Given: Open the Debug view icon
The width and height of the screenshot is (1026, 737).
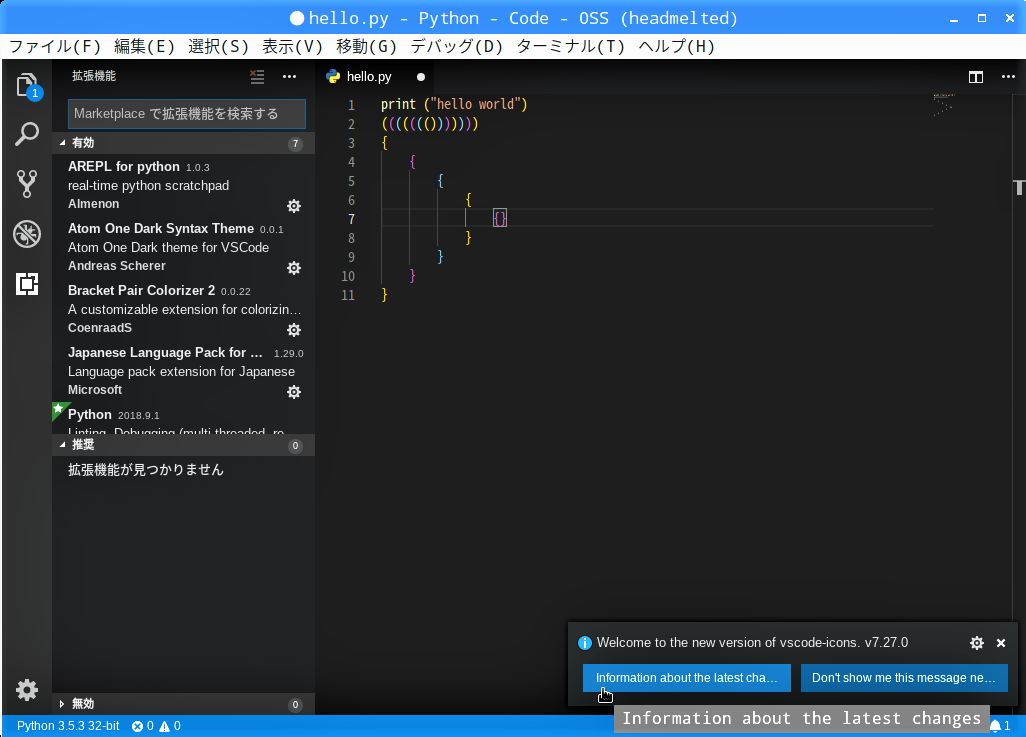Looking at the screenshot, I should 27,234.
